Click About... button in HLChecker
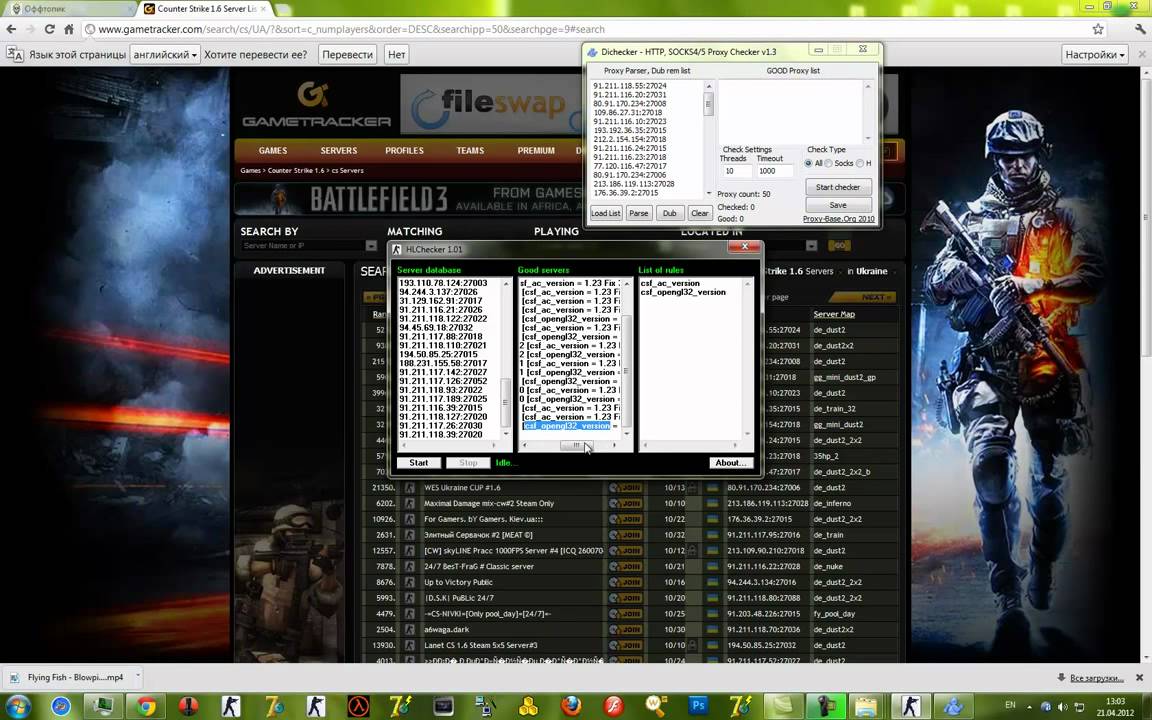The width and height of the screenshot is (1152, 720). [731, 463]
